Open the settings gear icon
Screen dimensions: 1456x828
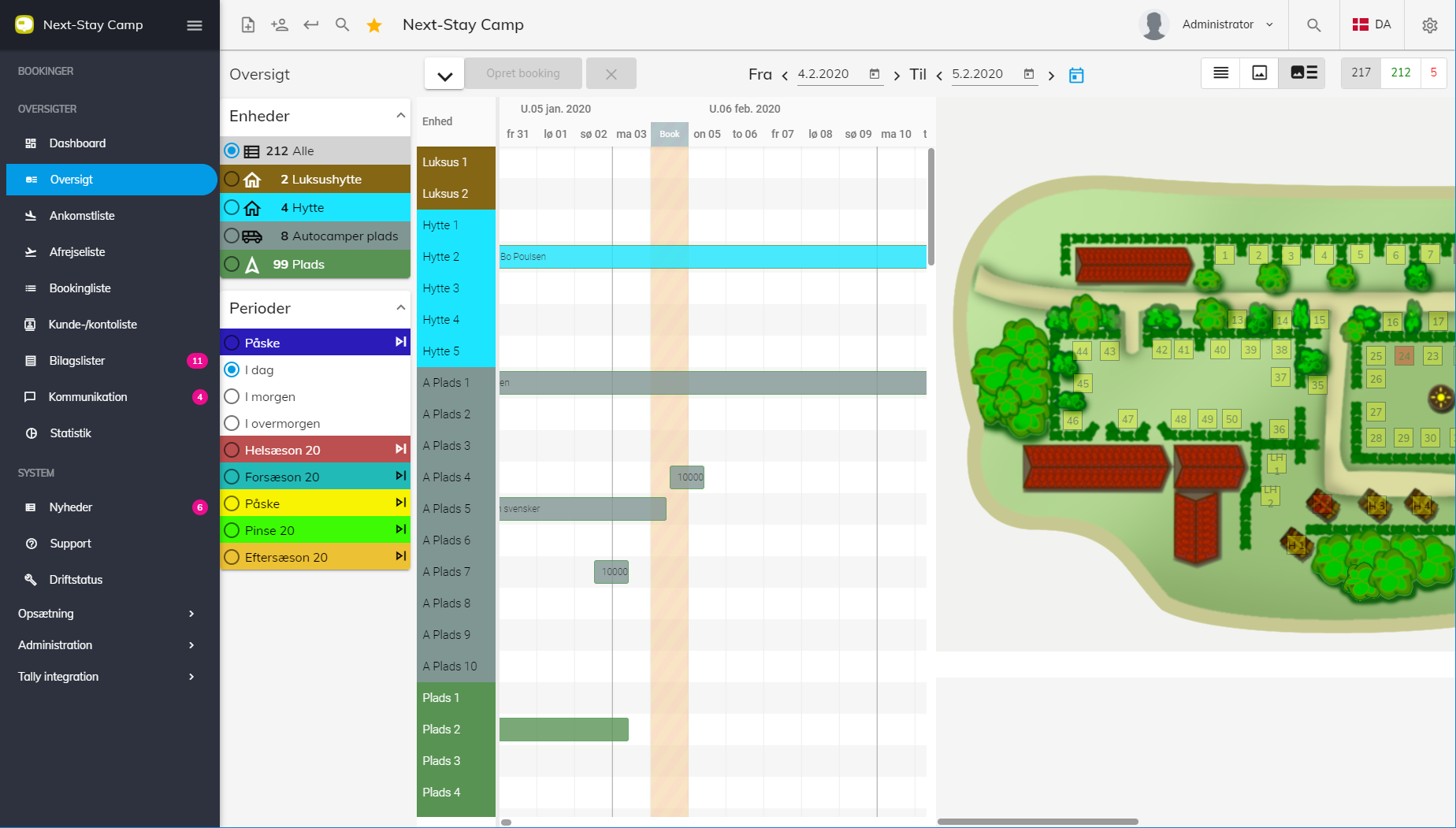click(x=1430, y=25)
